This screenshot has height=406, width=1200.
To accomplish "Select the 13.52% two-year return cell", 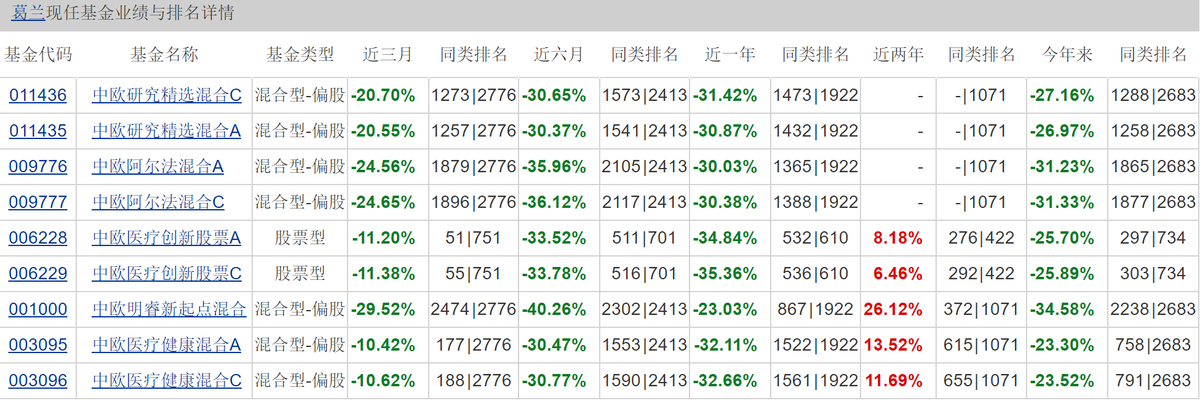I will pos(898,345).
